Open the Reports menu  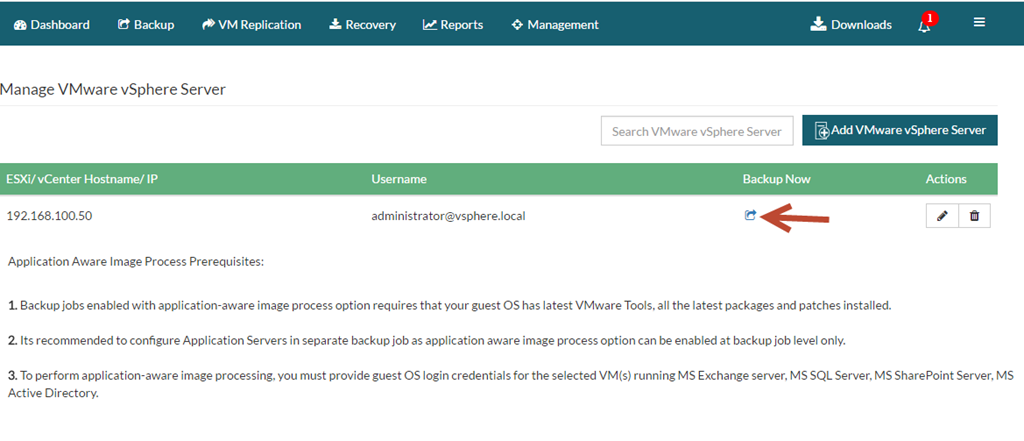[453, 25]
